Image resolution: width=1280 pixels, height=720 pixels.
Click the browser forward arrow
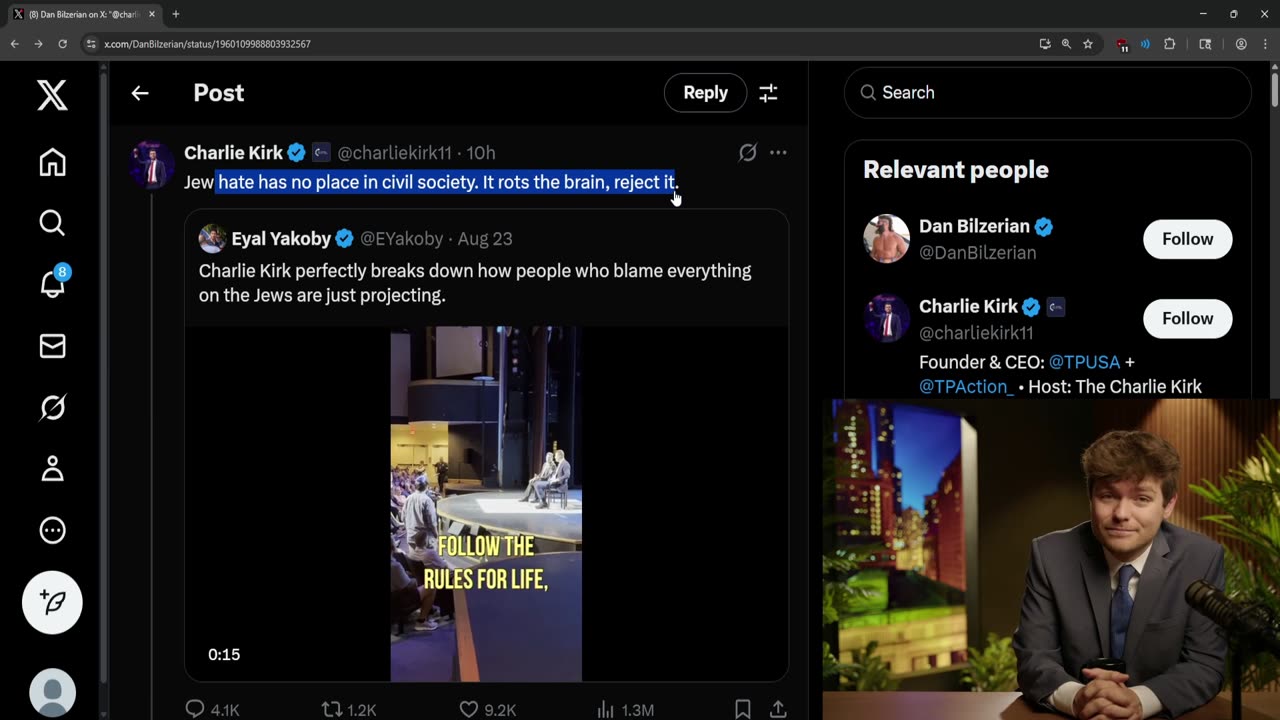click(x=38, y=44)
